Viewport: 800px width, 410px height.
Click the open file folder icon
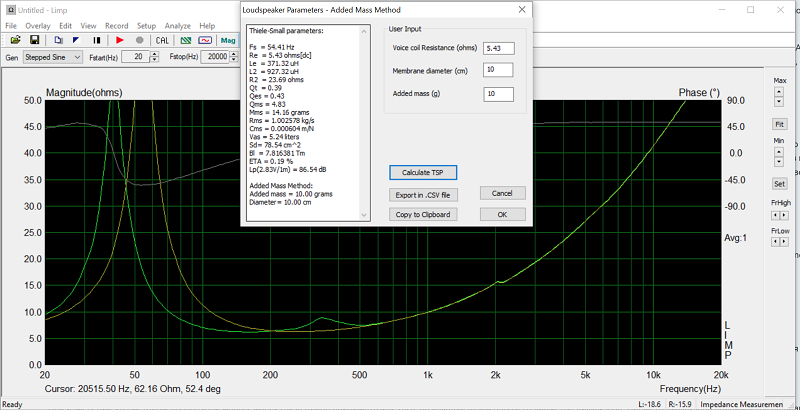[14, 40]
